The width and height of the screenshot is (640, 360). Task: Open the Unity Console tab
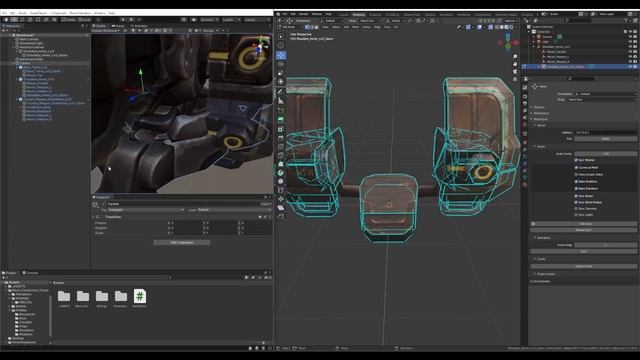point(31,273)
